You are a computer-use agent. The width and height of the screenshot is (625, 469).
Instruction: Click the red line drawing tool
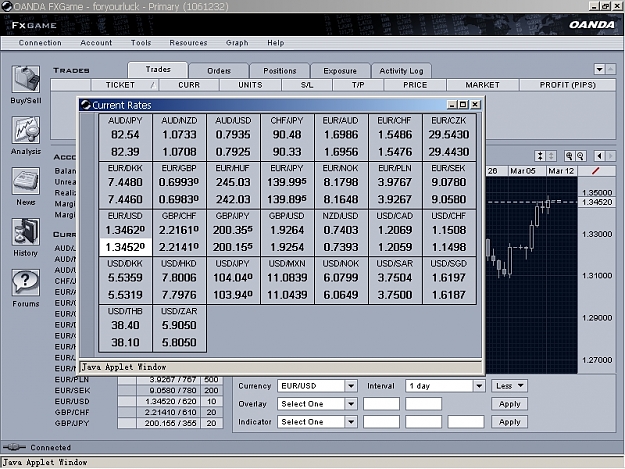tap(596, 171)
